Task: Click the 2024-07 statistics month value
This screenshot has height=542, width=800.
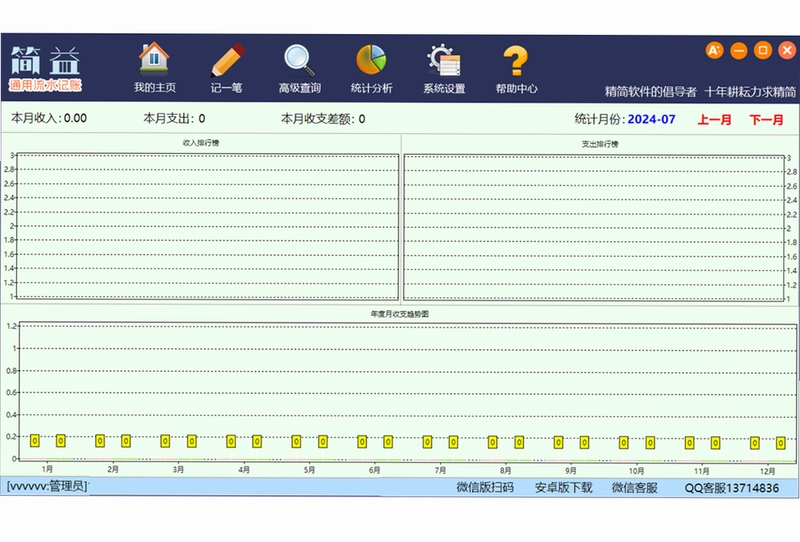Action: (651, 119)
